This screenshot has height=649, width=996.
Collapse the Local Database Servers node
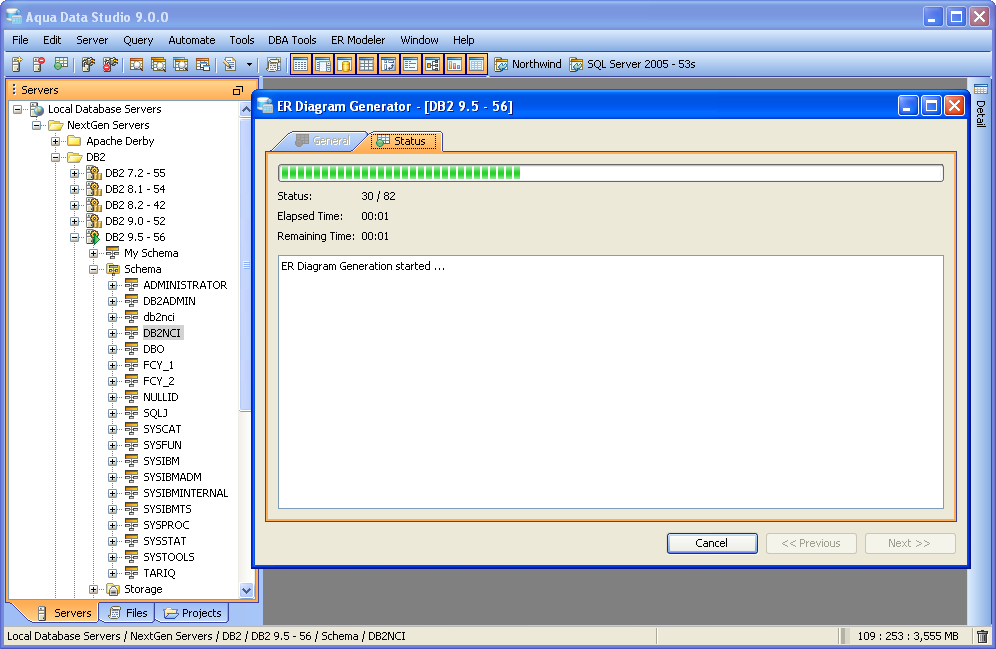[x=18, y=109]
